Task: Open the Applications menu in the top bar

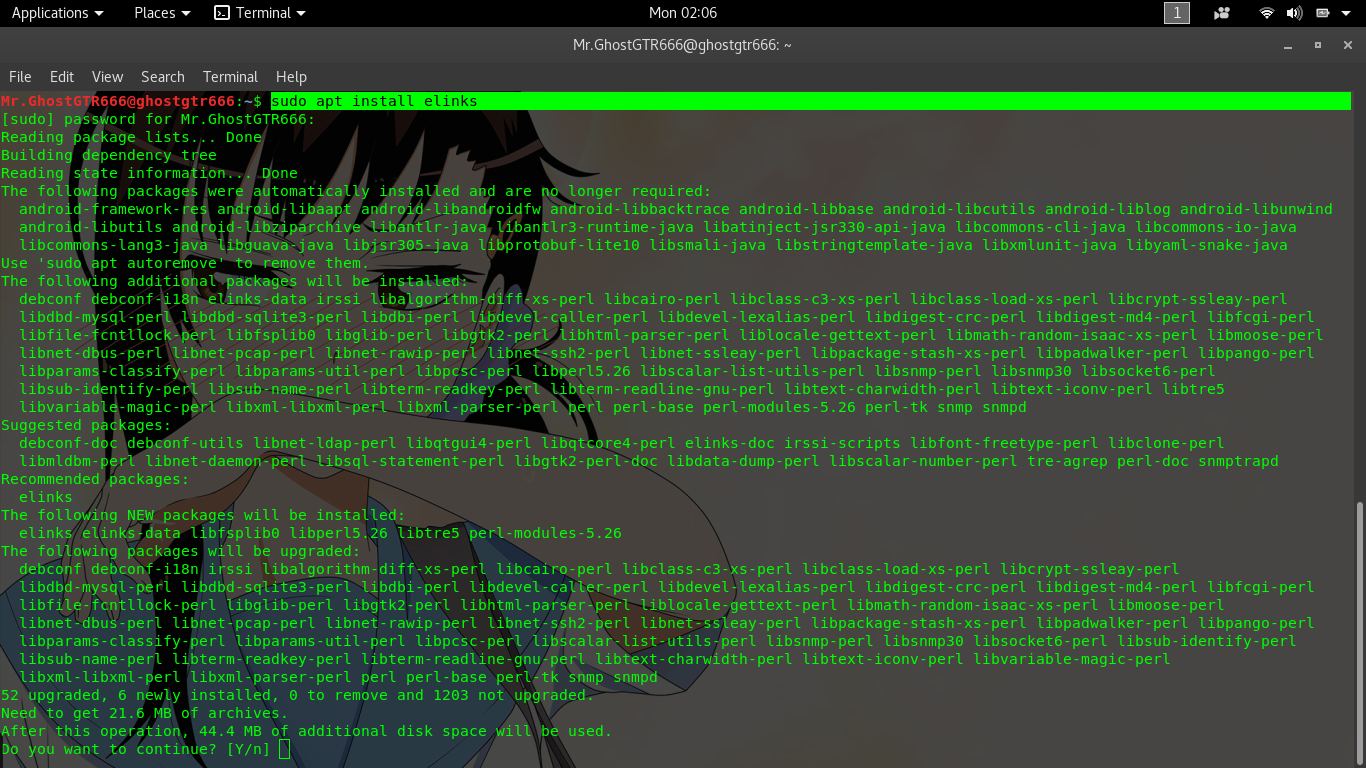Action: click(57, 13)
